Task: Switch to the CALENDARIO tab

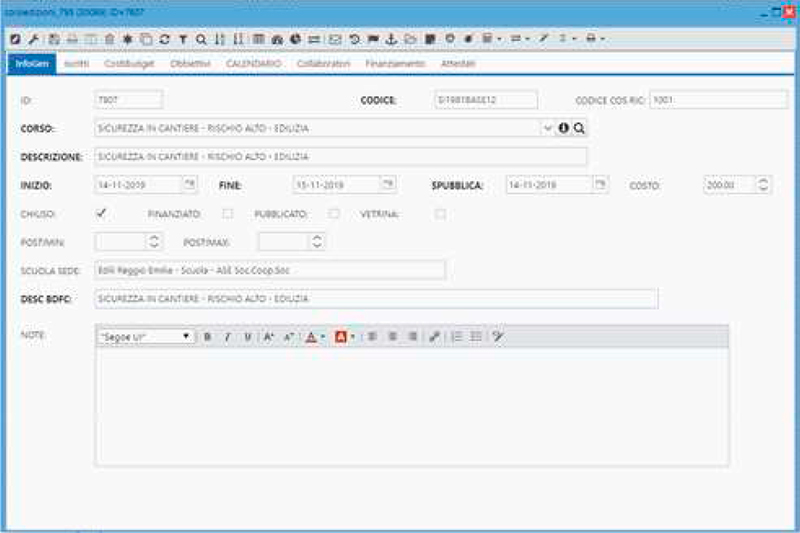Action: 253,64
